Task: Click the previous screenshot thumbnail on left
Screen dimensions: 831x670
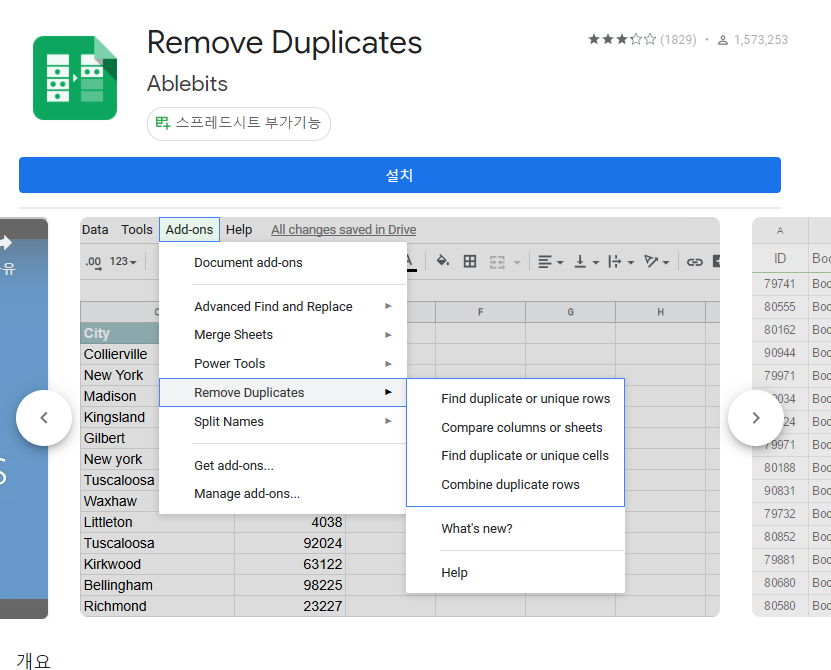Action: coord(24,418)
